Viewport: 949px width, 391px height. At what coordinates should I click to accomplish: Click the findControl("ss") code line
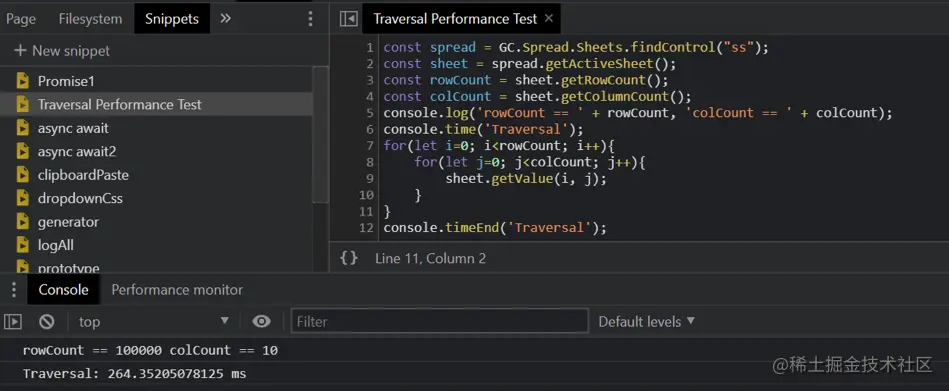coord(576,47)
